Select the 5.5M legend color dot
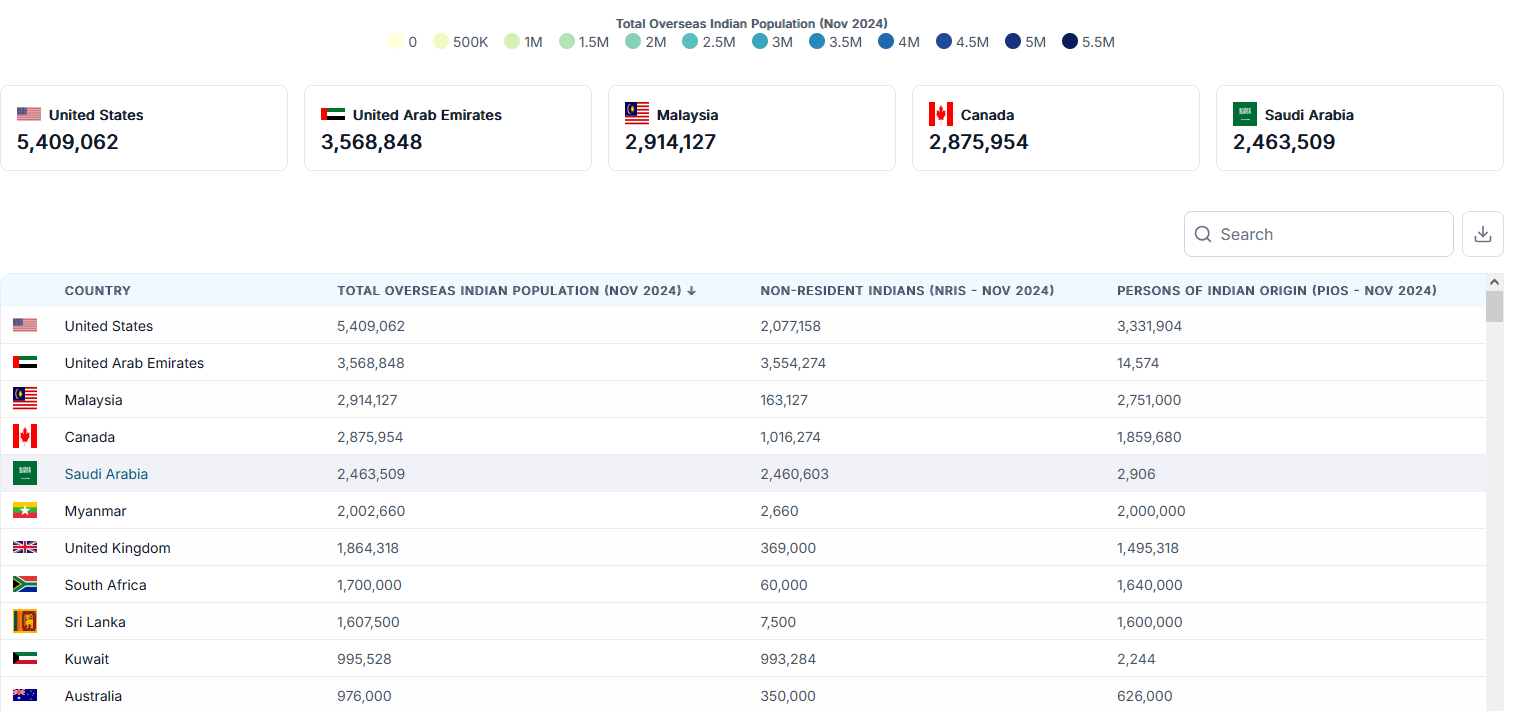The image size is (1527, 711). click(1070, 42)
